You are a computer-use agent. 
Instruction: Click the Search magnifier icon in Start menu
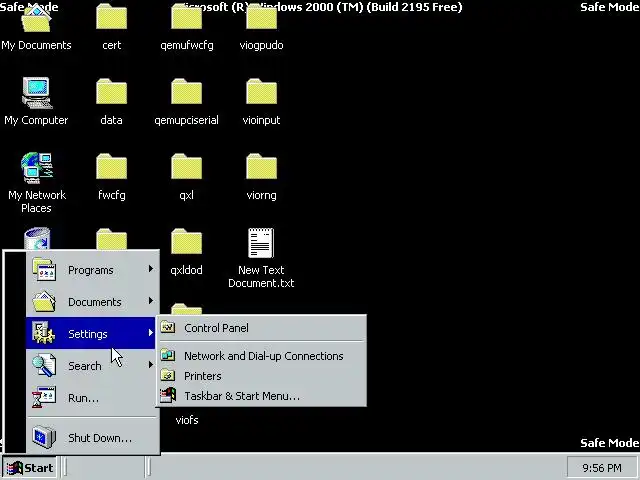[44, 365]
